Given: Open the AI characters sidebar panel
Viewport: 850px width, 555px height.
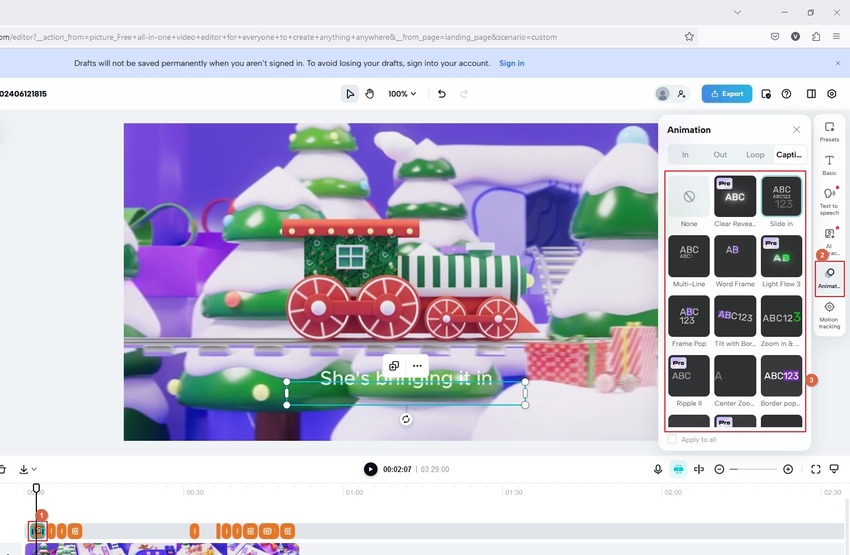Looking at the screenshot, I should coord(829,241).
